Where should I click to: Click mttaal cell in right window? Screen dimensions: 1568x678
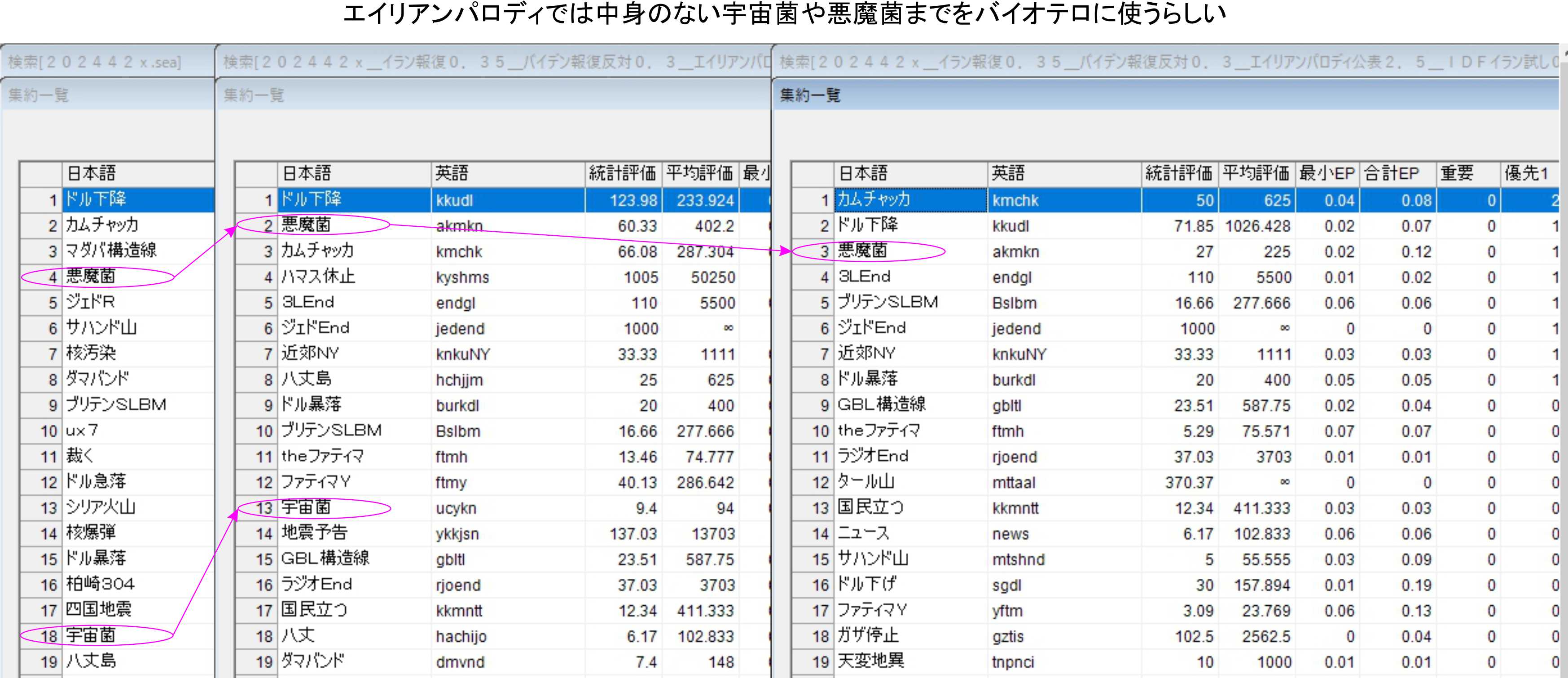pyautogui.click(x=1064, y=482)
